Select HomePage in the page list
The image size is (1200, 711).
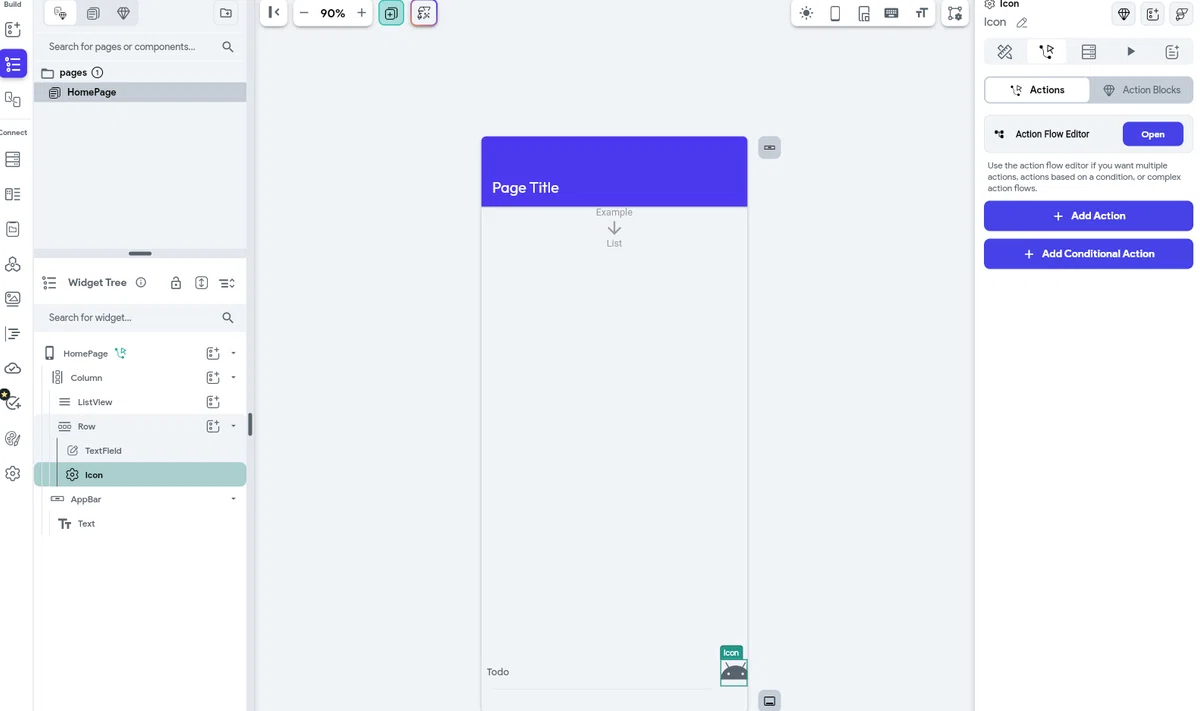coord(140,92)
